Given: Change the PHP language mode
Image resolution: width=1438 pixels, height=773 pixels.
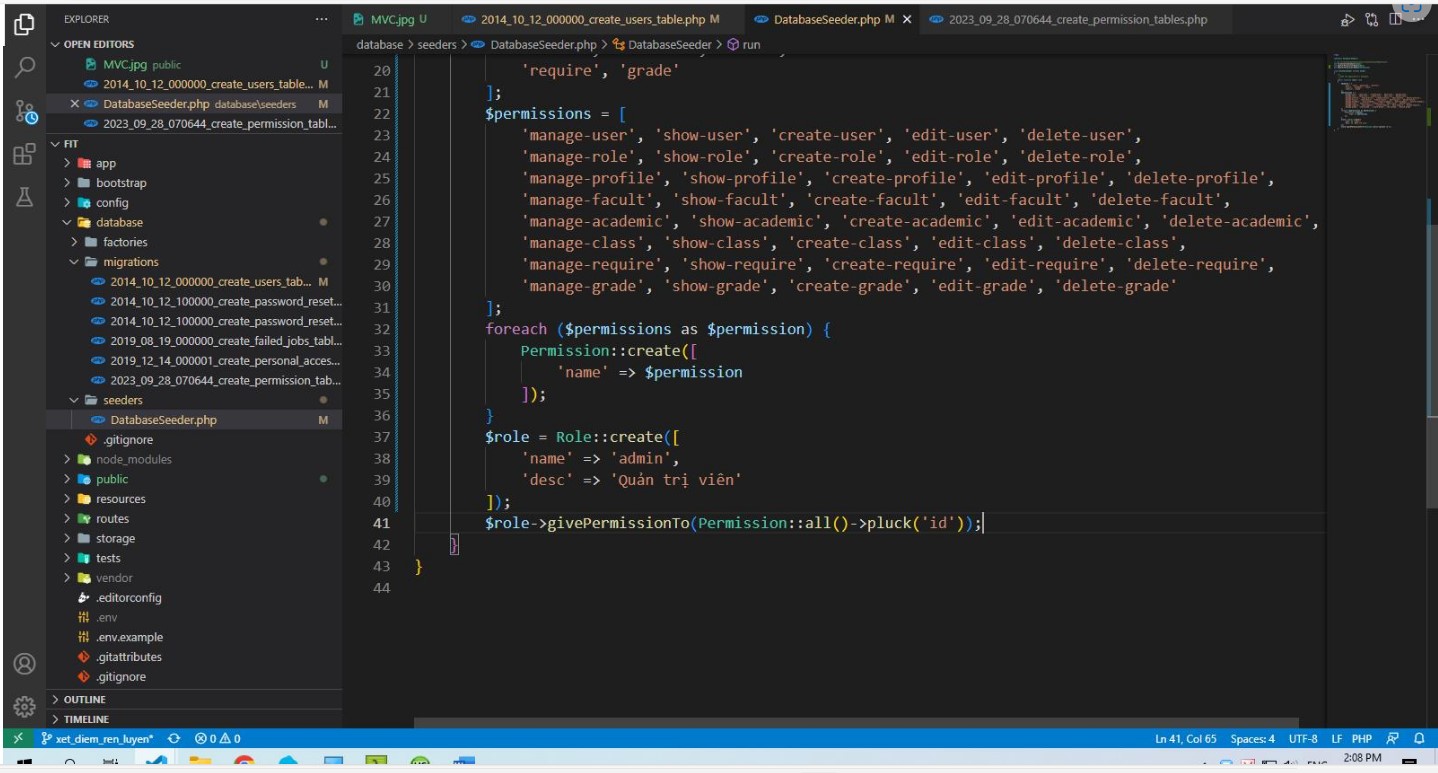Looking at the screenshot, I should pyautogui.click(x=1361, y=739).
